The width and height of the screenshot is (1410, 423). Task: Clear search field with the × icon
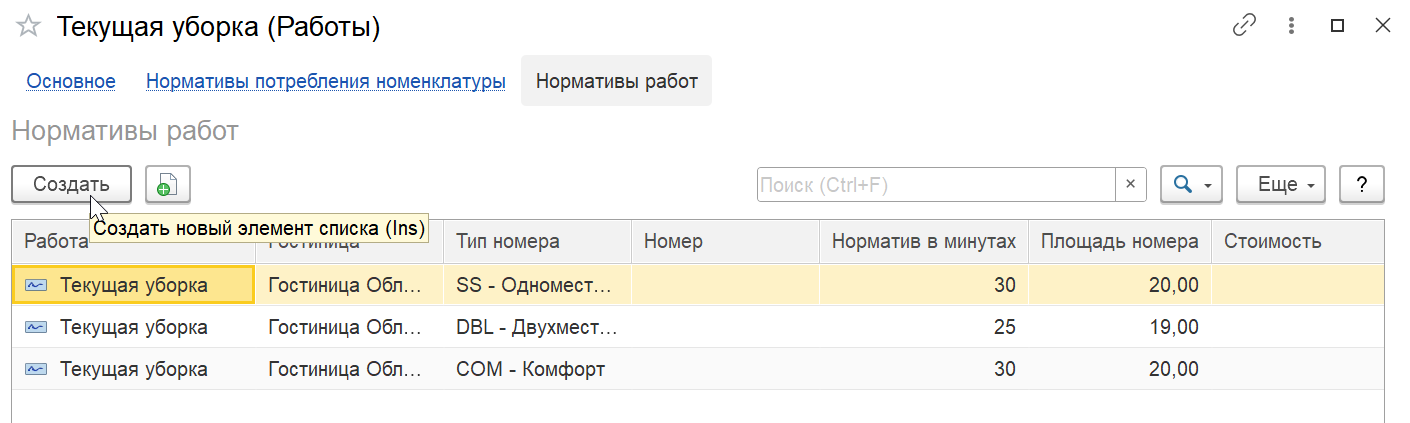tap(1130, 185)
